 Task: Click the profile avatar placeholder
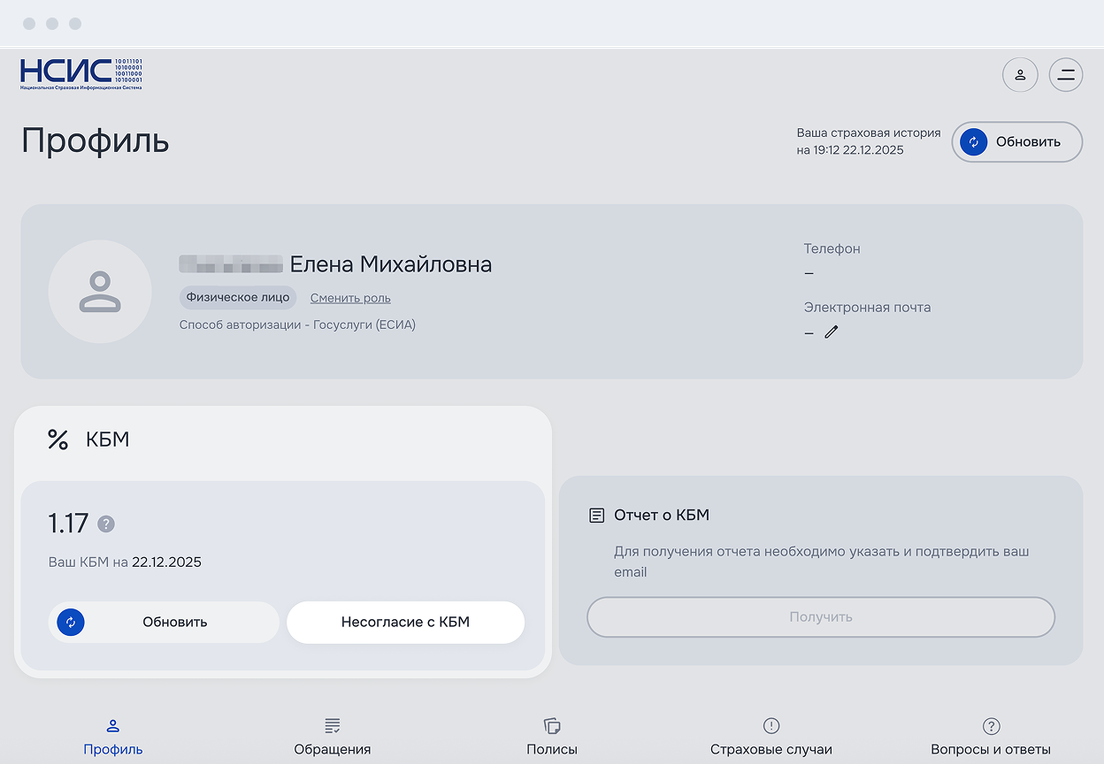point(100,291)
